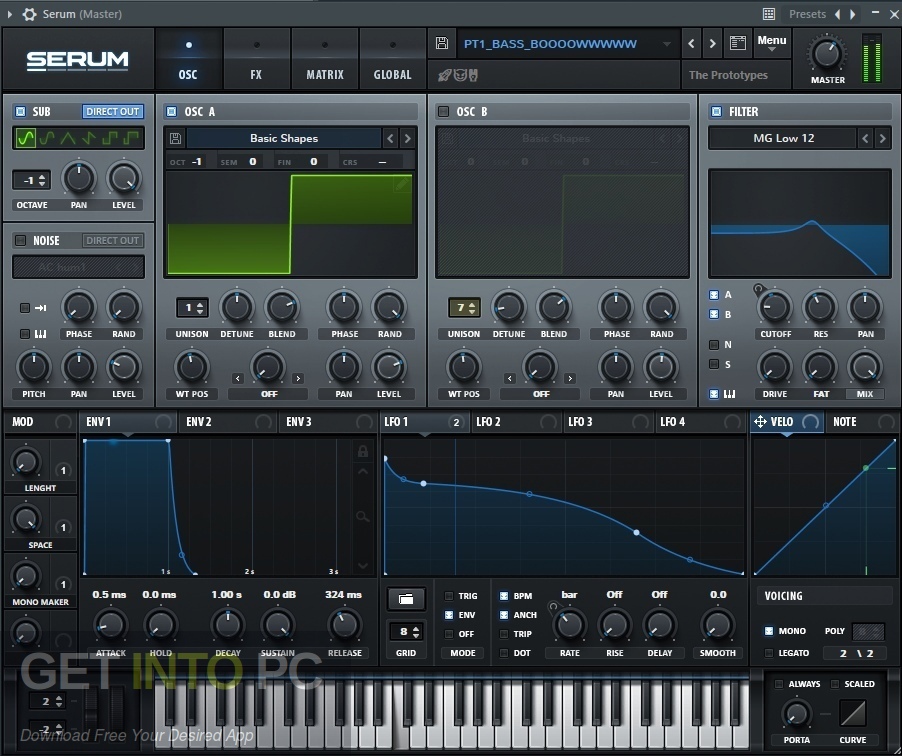902x756 pixels.
Task: Click the OSC A wavetable edit pencil icon
Action: coord(402,184)
